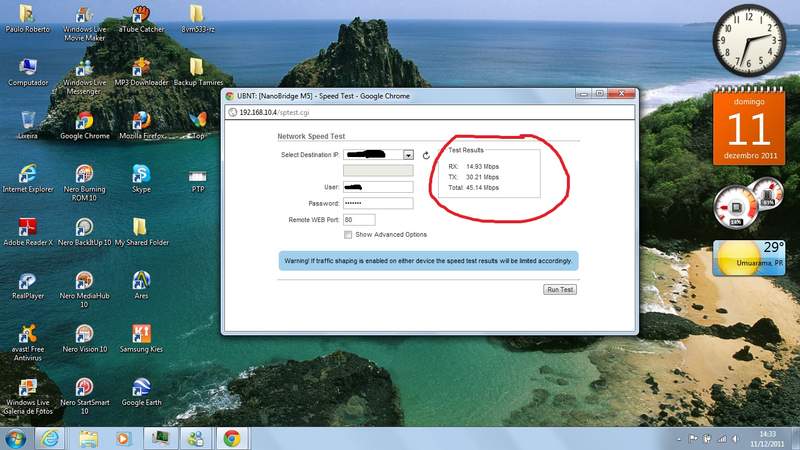This screenshot has width=800, height=450.
Task: Open Windows Media Player taskbar icon
Action: click(x=123, y=439)
